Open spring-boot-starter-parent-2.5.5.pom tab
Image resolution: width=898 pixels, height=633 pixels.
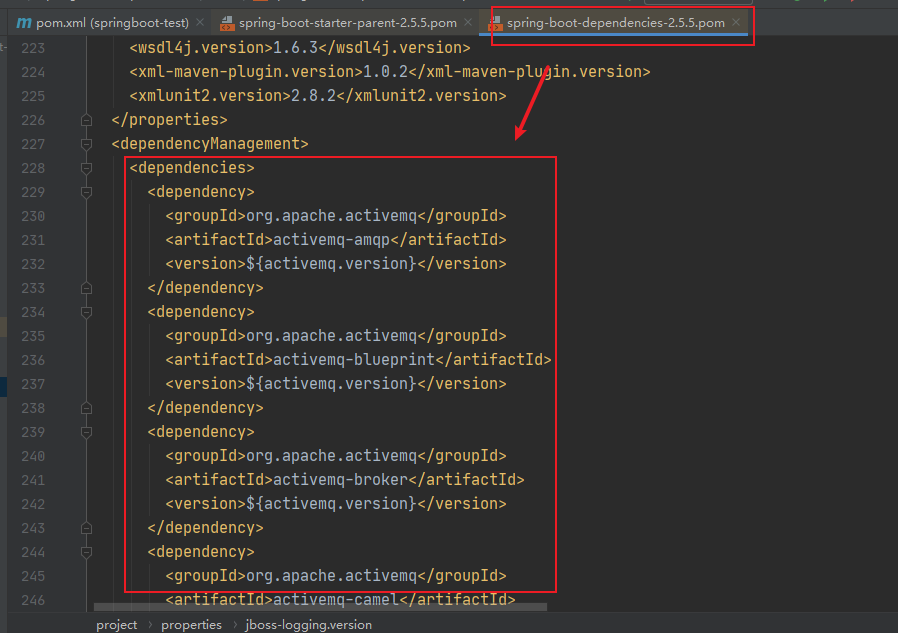(348, 23)
